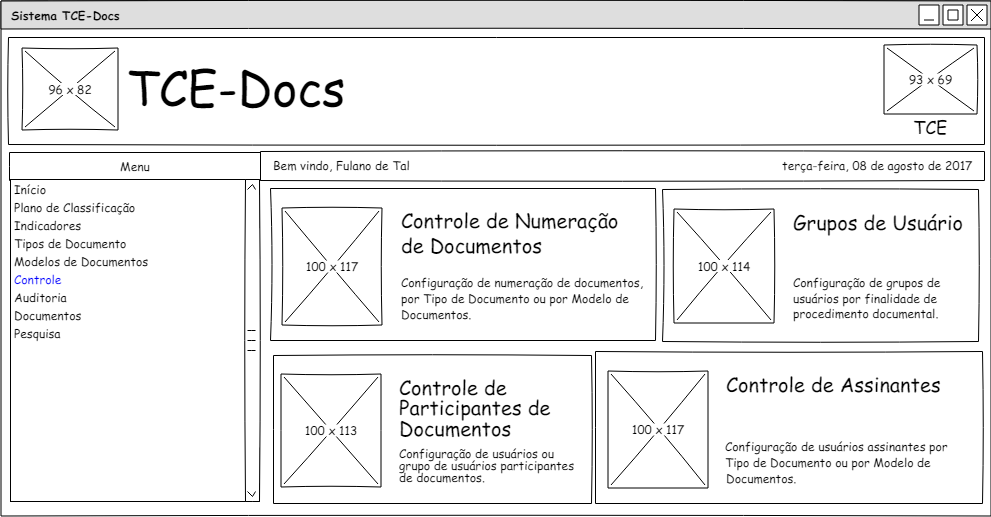Open the Início menu item
The height and width of the screenshot is (517, 991).
point(30,190)
